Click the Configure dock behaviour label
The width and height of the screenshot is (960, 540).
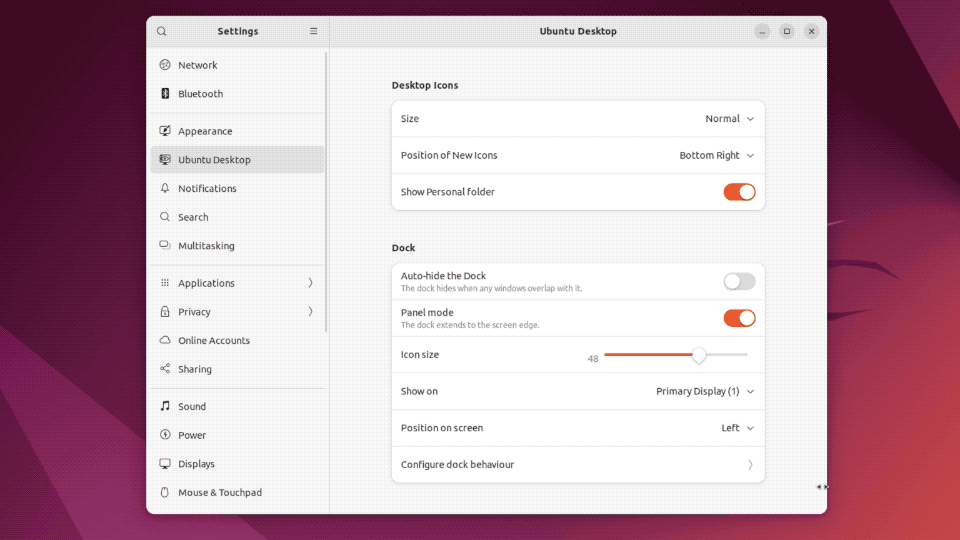pyautogui.click(x=457, y=465)
